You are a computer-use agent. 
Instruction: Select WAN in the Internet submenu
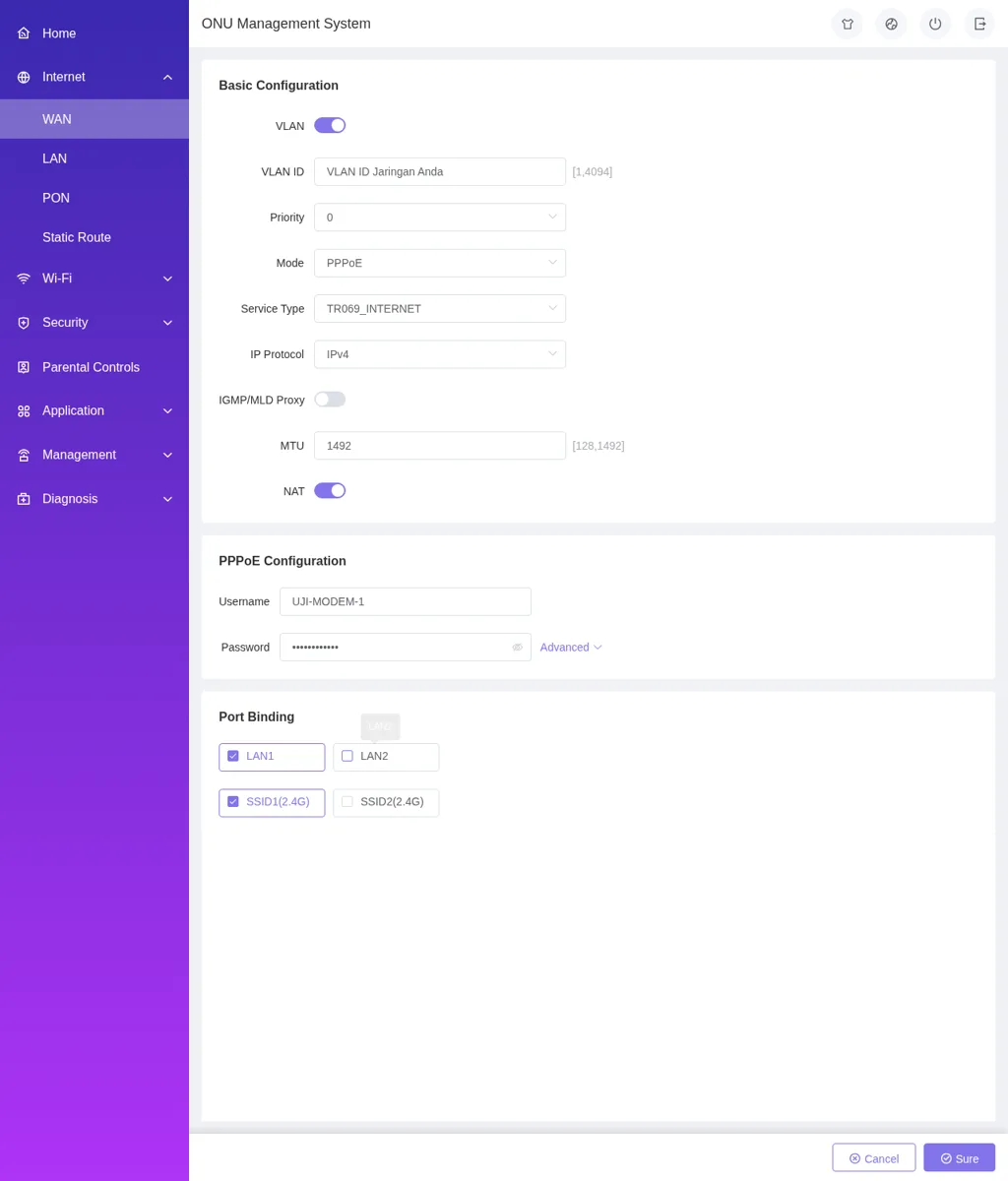pos(94,119)
